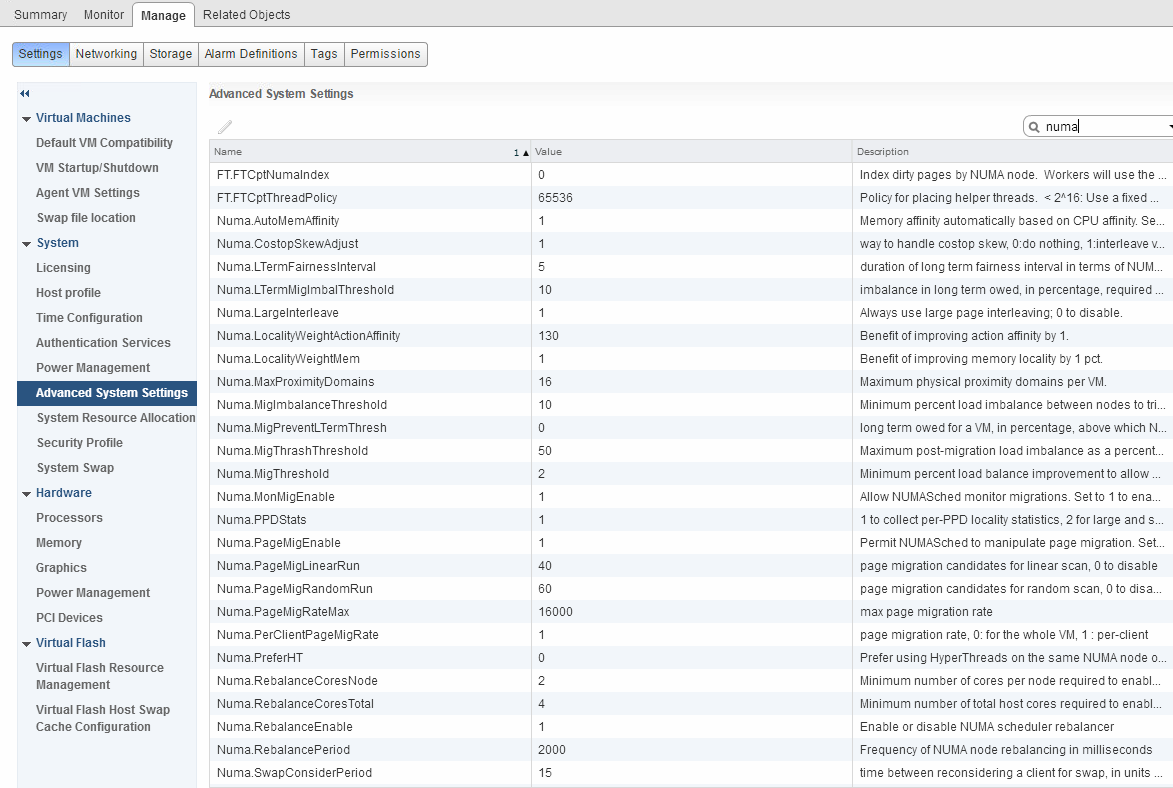Click the pencil edit icon
This screenshot has height=788, width=1173.
pyautogui.click(x=224, y=126)
